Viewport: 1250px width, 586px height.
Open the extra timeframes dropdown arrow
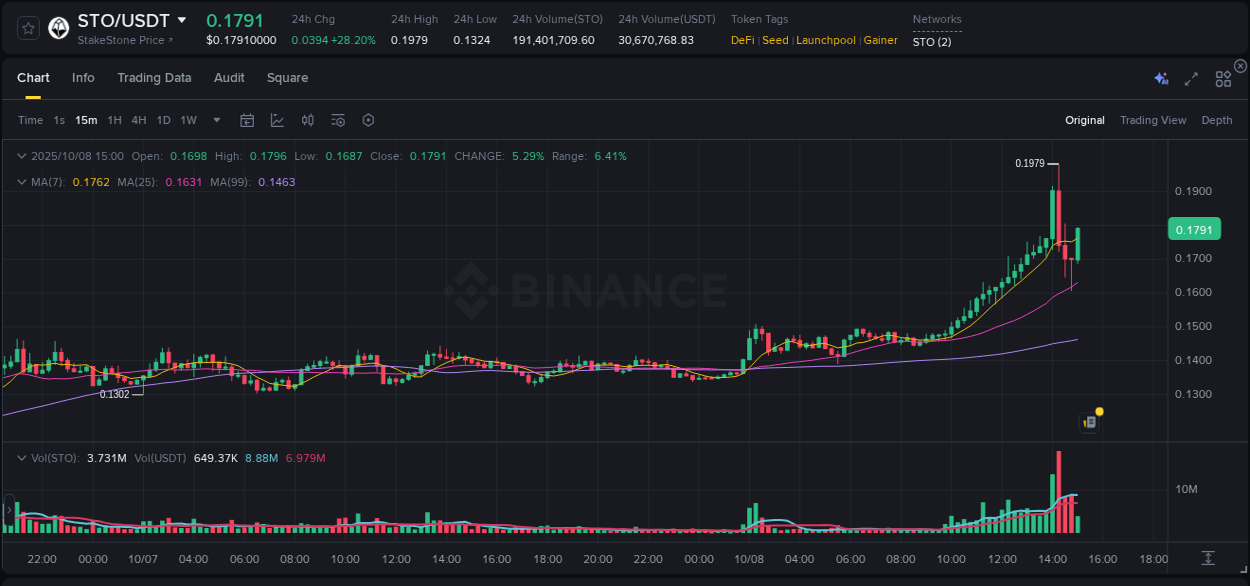[215, 120]
